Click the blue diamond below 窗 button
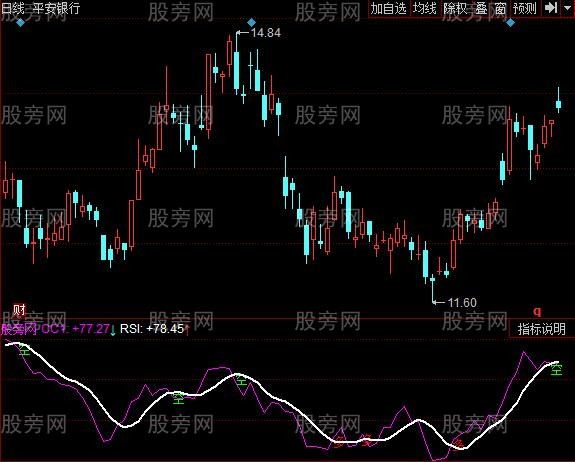The width and height of the screenshot is (575, 462). [510, 23]
